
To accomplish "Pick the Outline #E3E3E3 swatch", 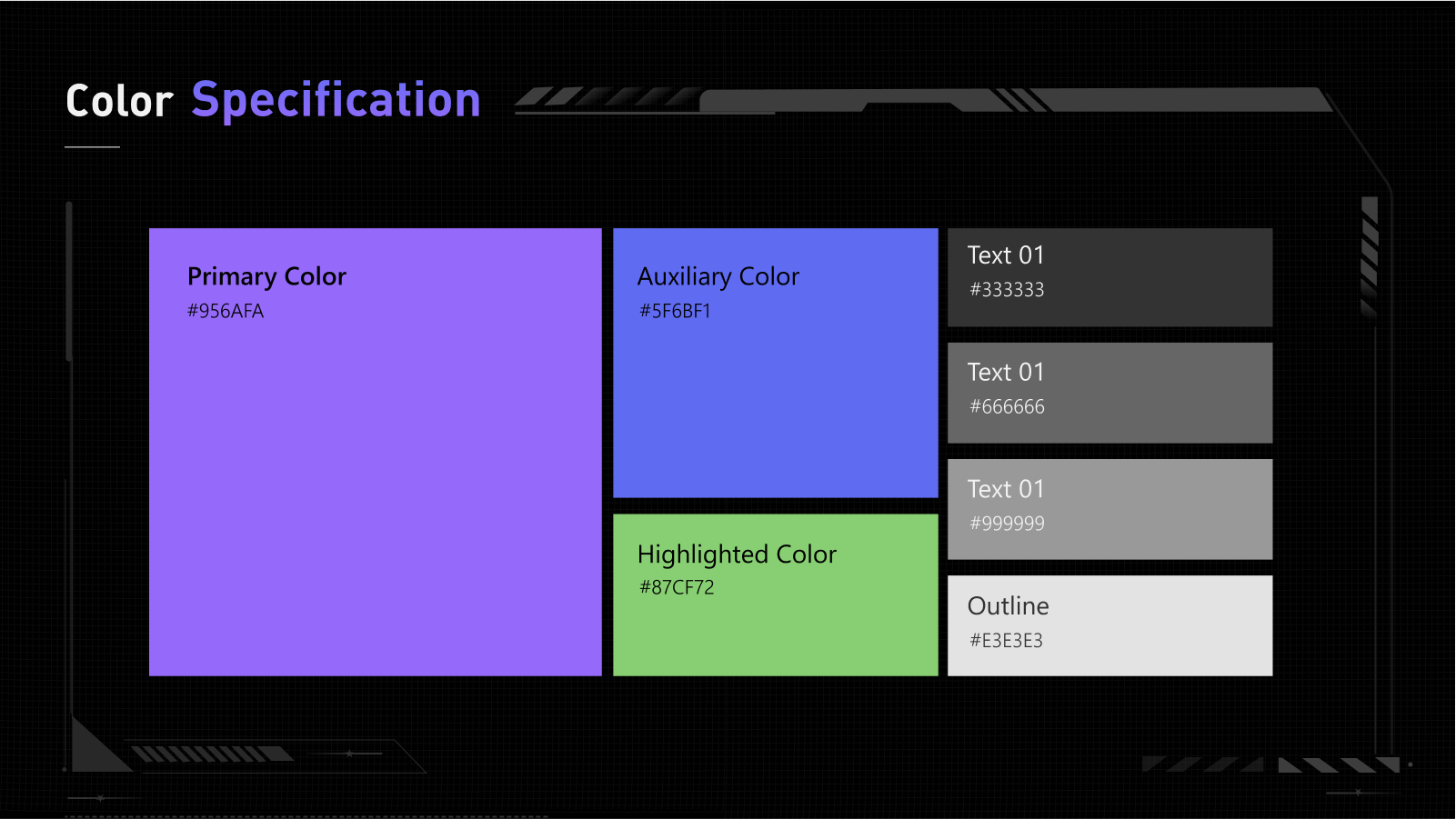I will click(x=1110, y=625).
